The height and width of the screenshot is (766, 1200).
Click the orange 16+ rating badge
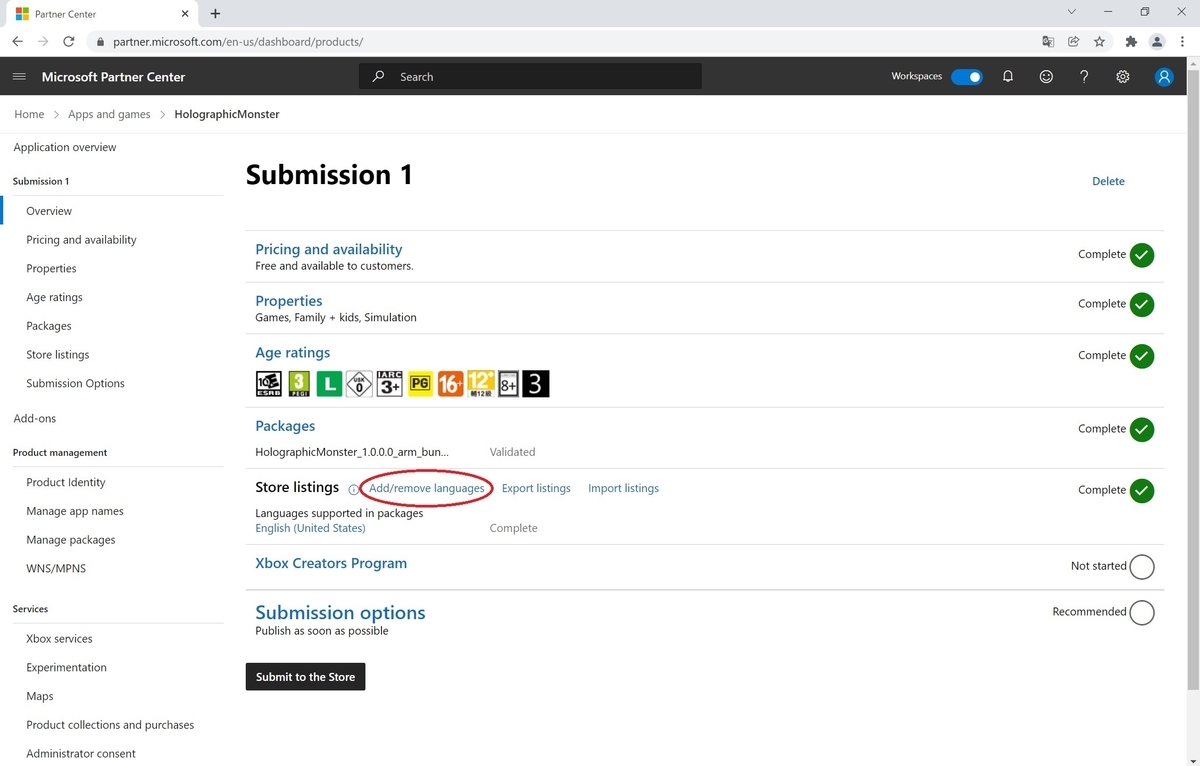pyautogui.click(x=450, y=384)
